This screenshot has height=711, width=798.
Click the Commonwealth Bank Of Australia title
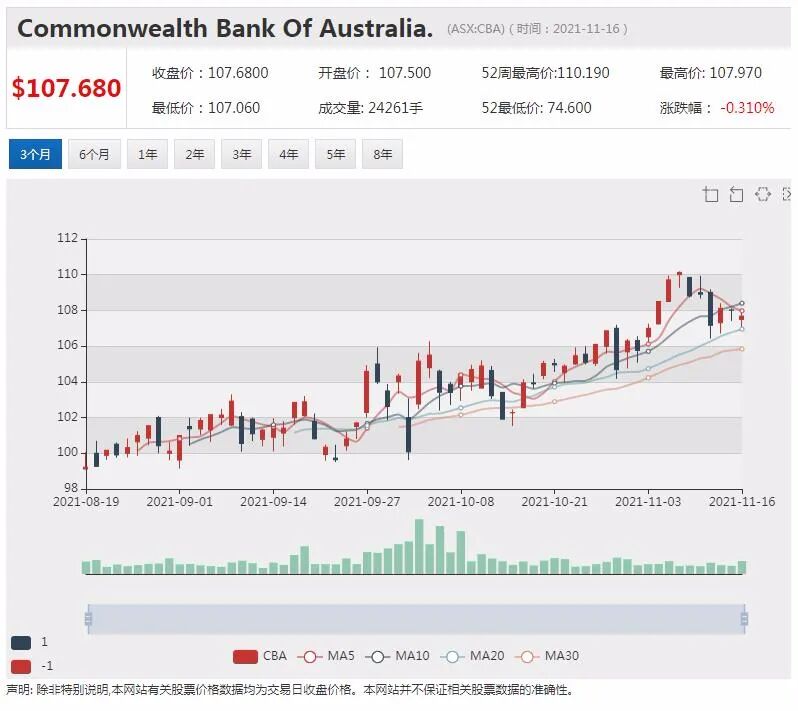(x=225, y=29)
